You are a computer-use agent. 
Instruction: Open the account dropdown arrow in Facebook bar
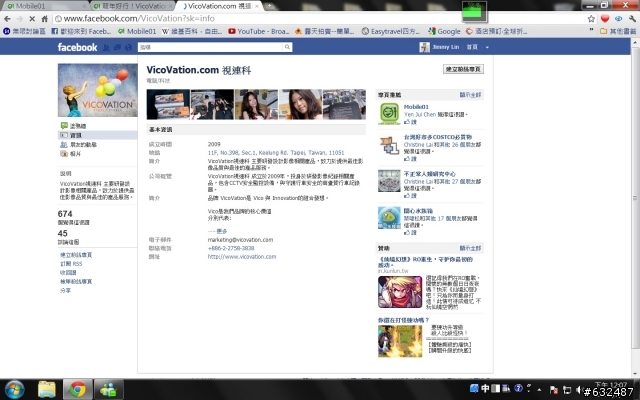[x=487, y=47]
